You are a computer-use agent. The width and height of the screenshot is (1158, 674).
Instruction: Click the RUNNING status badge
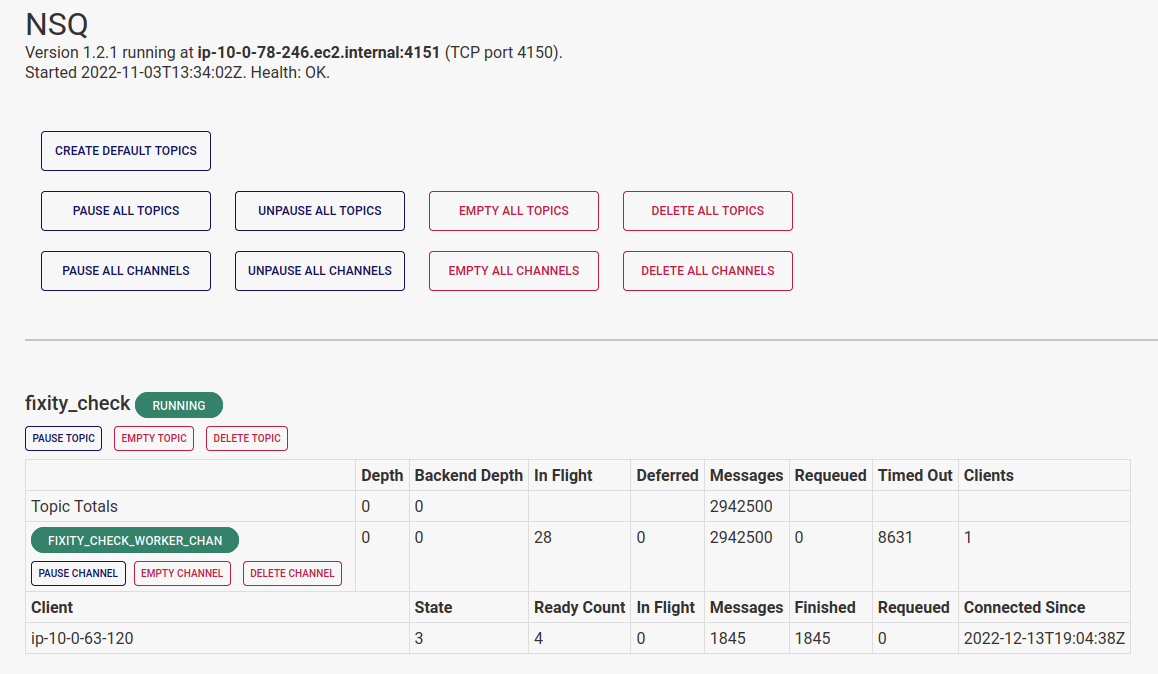[179, 405]
